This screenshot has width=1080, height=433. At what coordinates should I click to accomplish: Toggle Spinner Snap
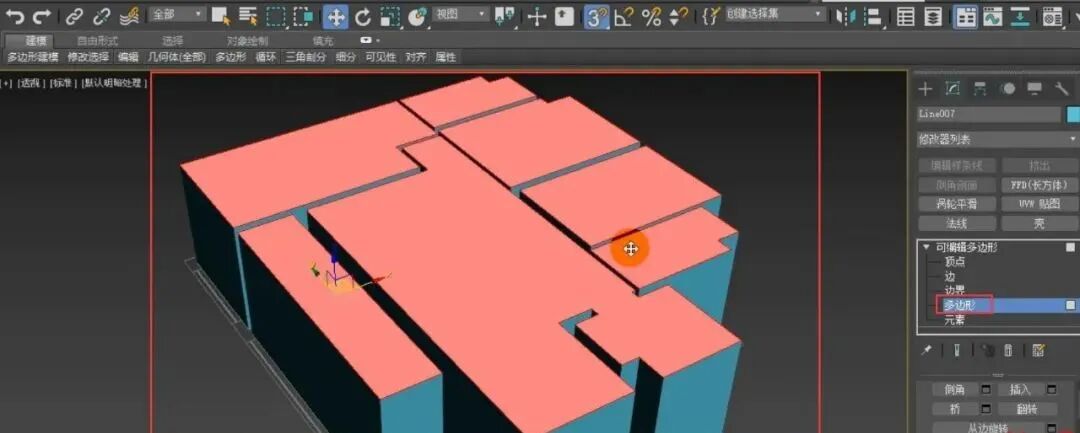point(679,17)
